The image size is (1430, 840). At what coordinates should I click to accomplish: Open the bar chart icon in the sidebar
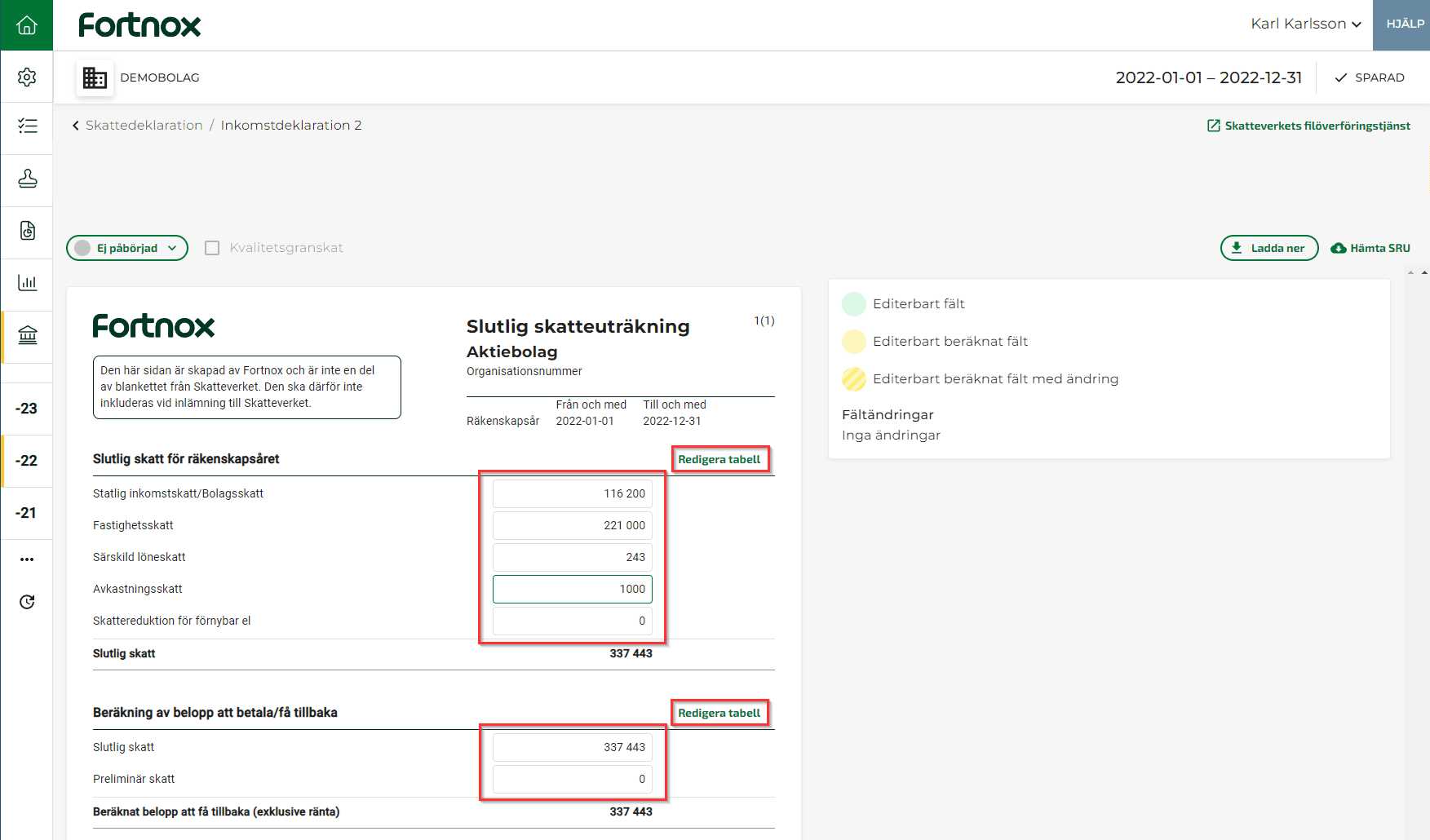[27, 283]
